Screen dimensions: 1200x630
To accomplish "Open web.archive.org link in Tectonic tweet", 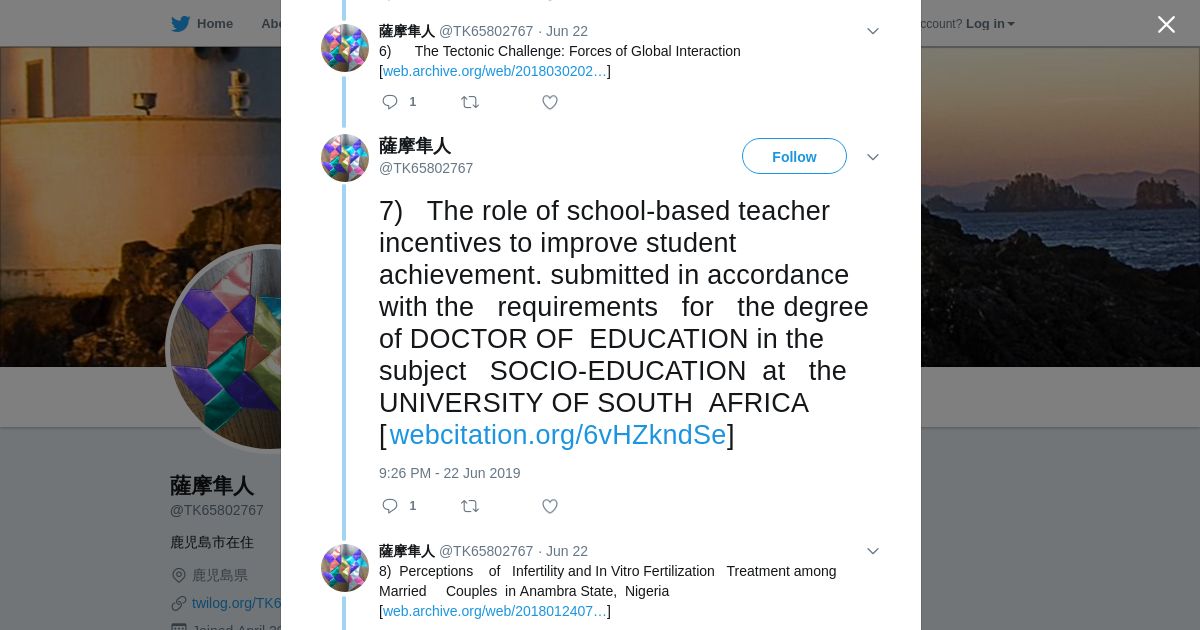I will coord(495,71).
